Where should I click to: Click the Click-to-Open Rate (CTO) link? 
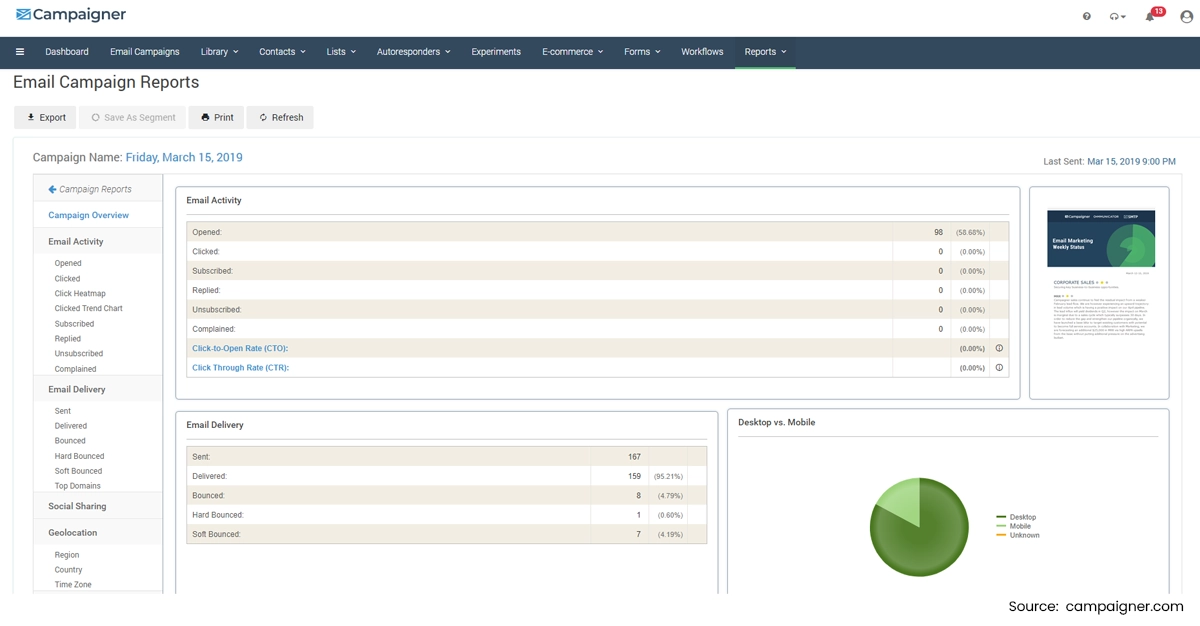240,348
